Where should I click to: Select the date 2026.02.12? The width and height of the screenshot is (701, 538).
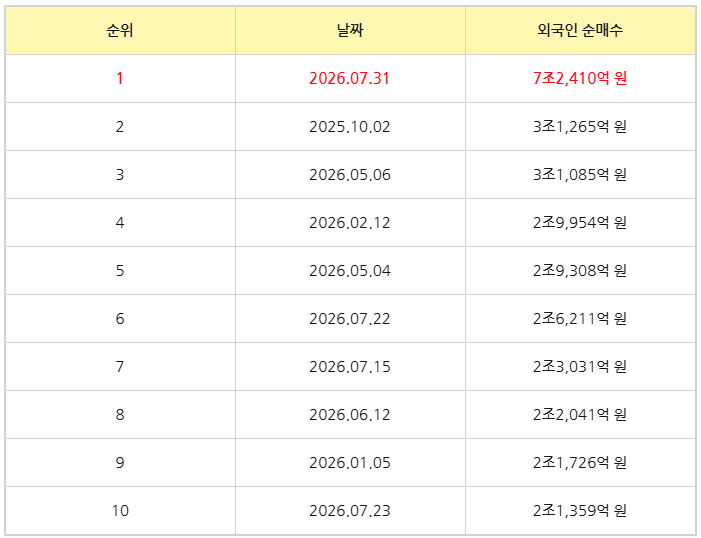click(350, 223)
